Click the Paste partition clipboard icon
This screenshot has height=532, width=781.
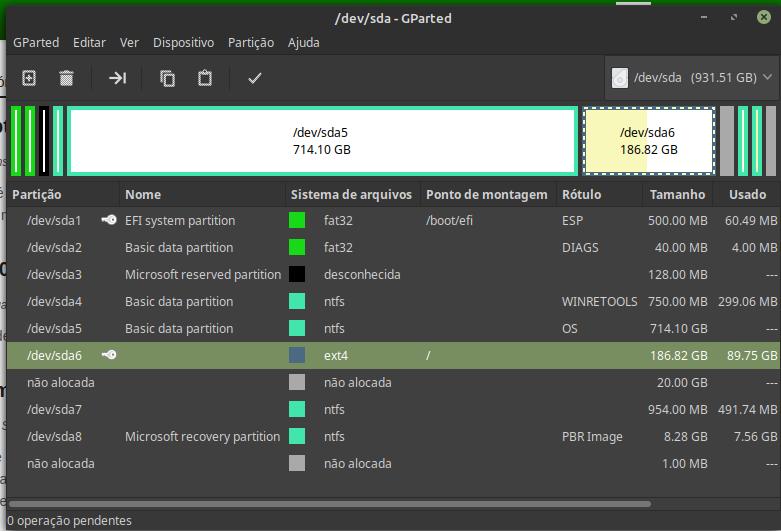coord(205,78)
